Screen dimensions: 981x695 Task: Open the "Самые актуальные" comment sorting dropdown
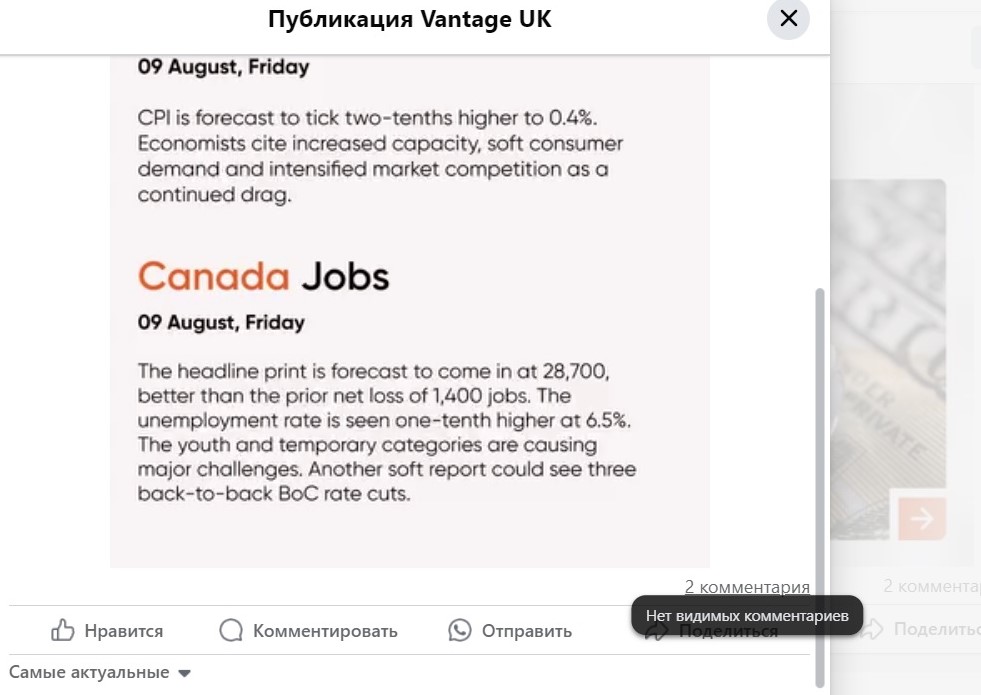(x=90, y=672)
